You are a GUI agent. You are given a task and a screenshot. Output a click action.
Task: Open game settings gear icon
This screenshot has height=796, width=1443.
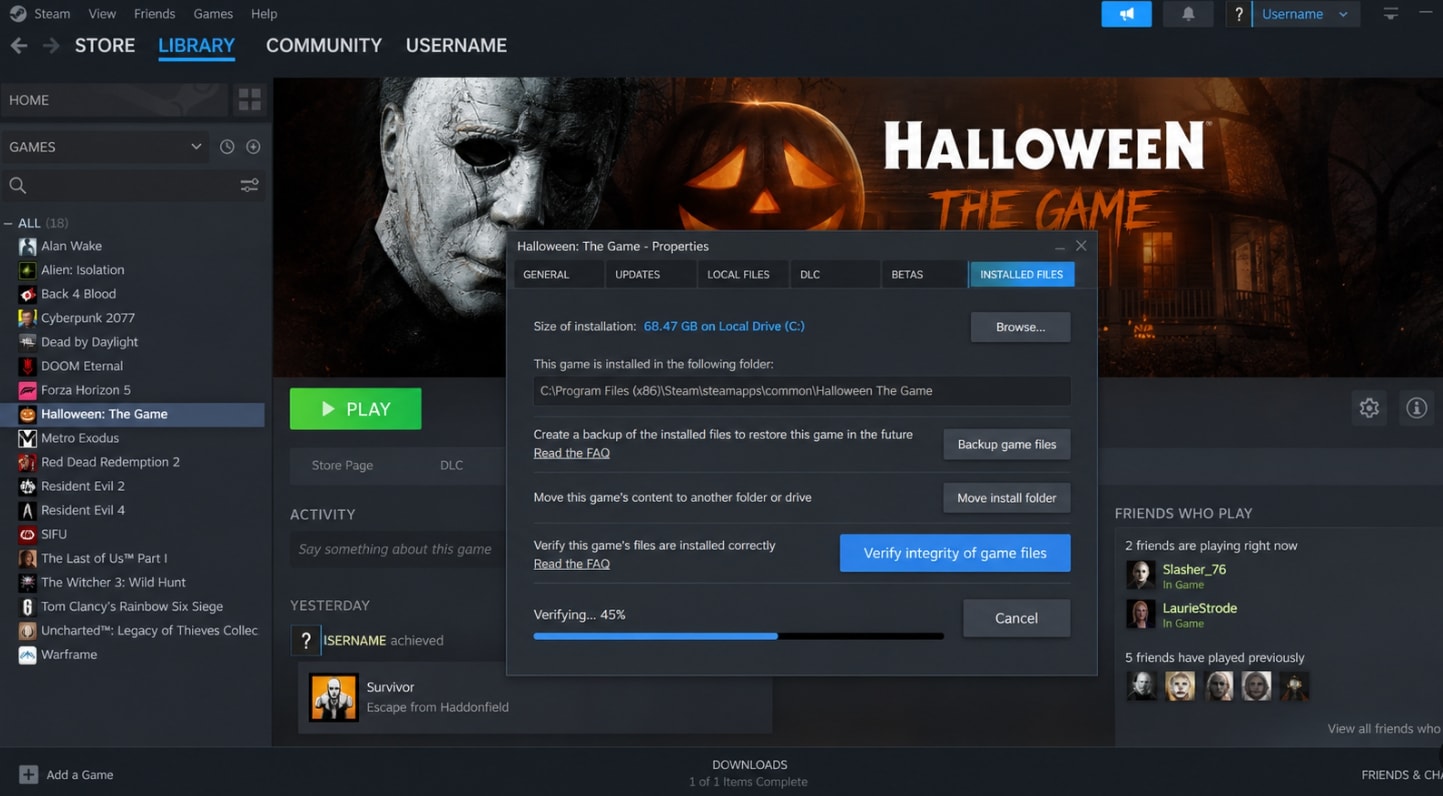[x=1369, y=408]
